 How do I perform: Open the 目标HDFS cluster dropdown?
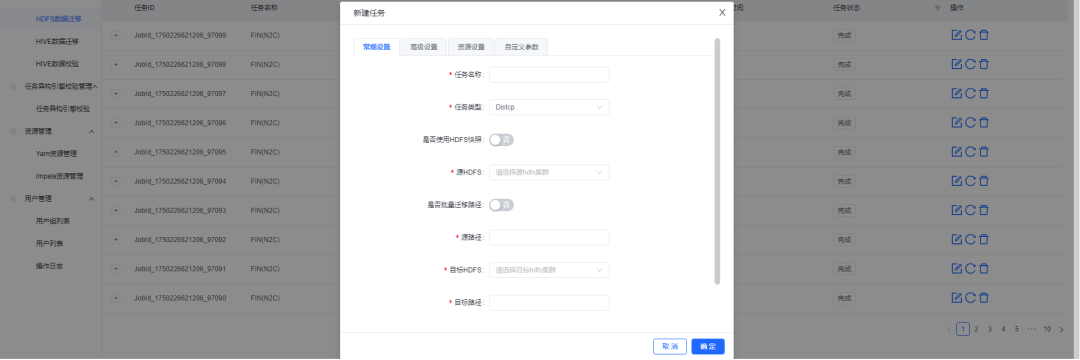pyautogui.click(x=549, y=270)
